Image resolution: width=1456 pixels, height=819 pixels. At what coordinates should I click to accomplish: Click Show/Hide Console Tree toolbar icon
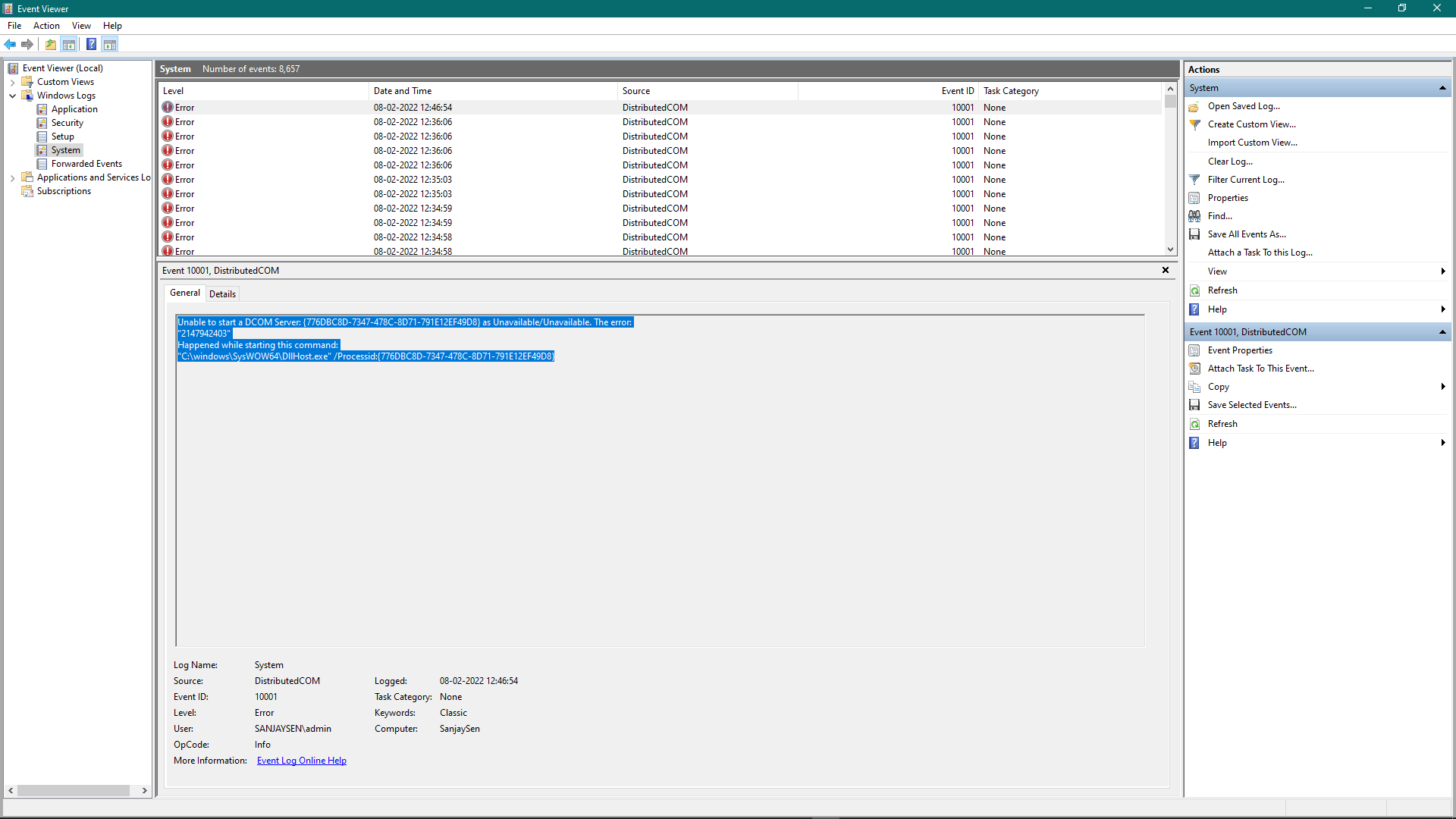coord(69,44)
